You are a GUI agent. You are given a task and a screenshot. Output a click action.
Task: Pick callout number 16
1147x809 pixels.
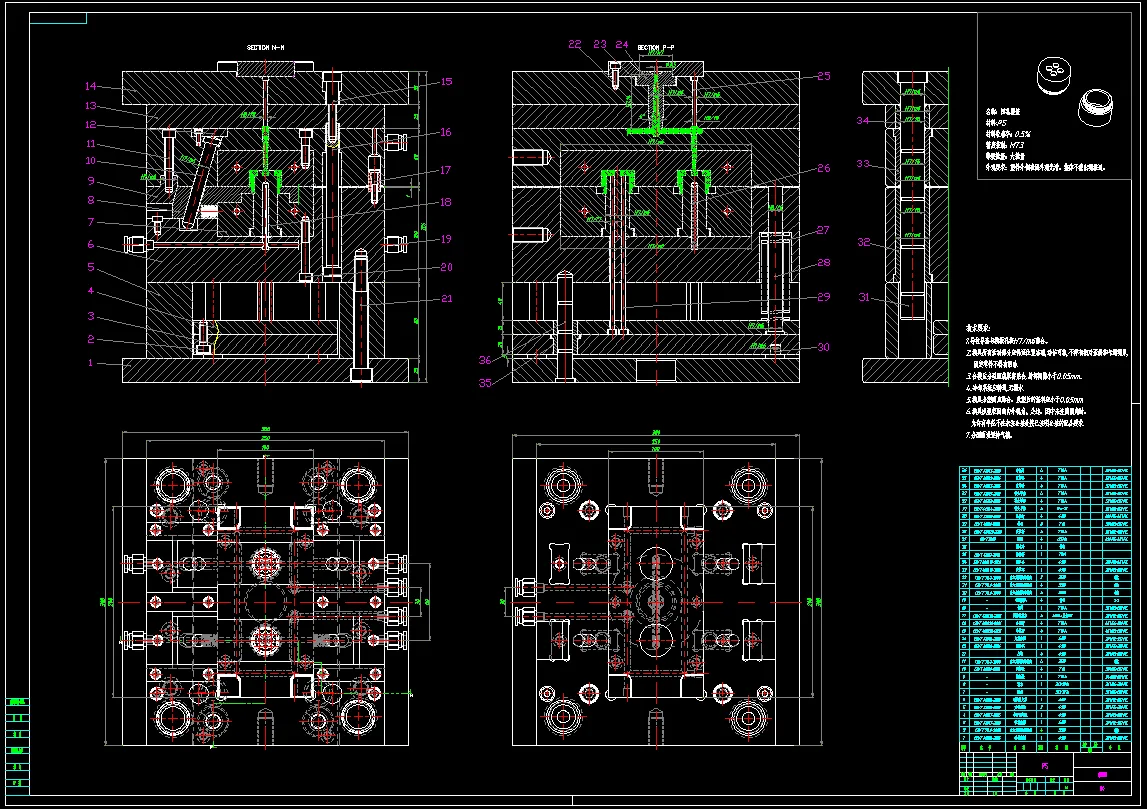[445, 132]
